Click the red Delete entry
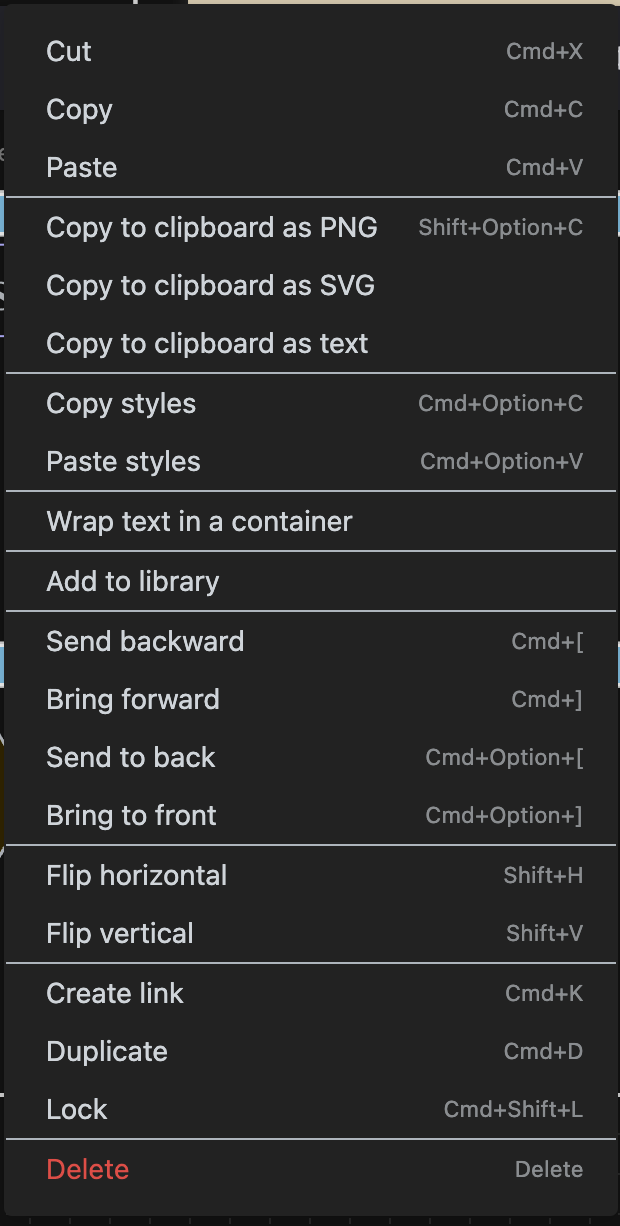 point(88,1170)
